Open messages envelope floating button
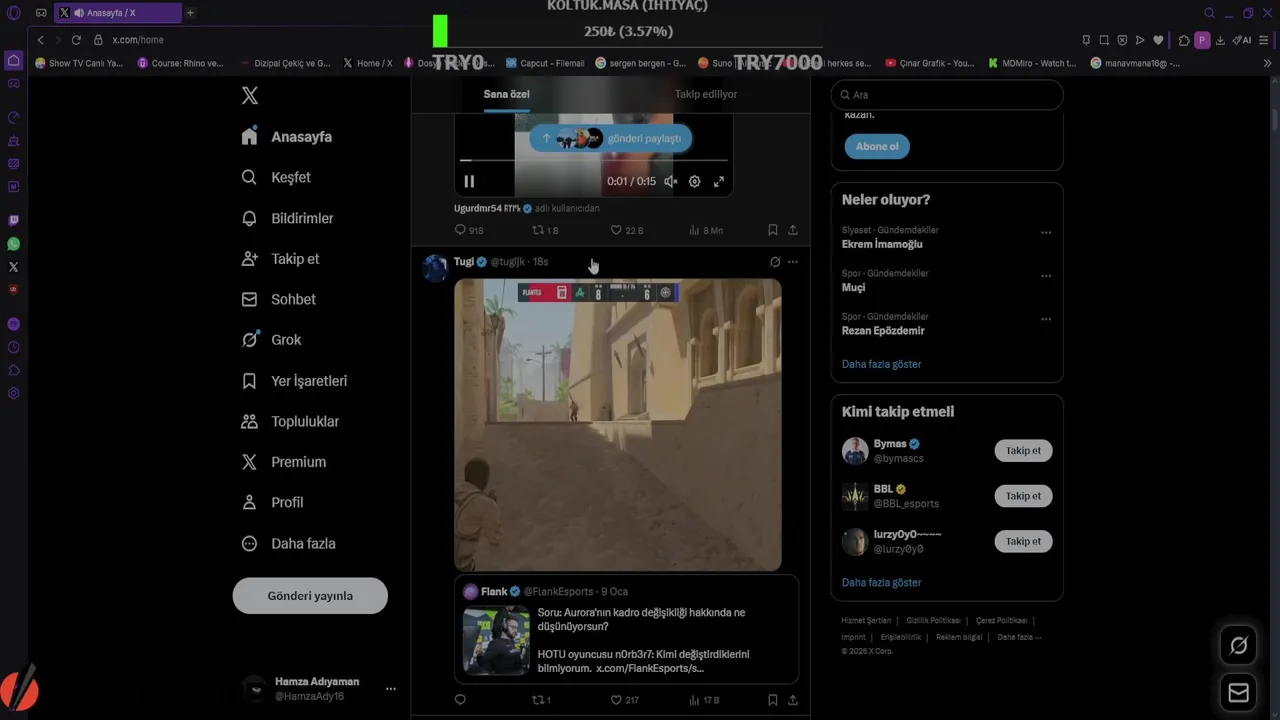 1238,692
